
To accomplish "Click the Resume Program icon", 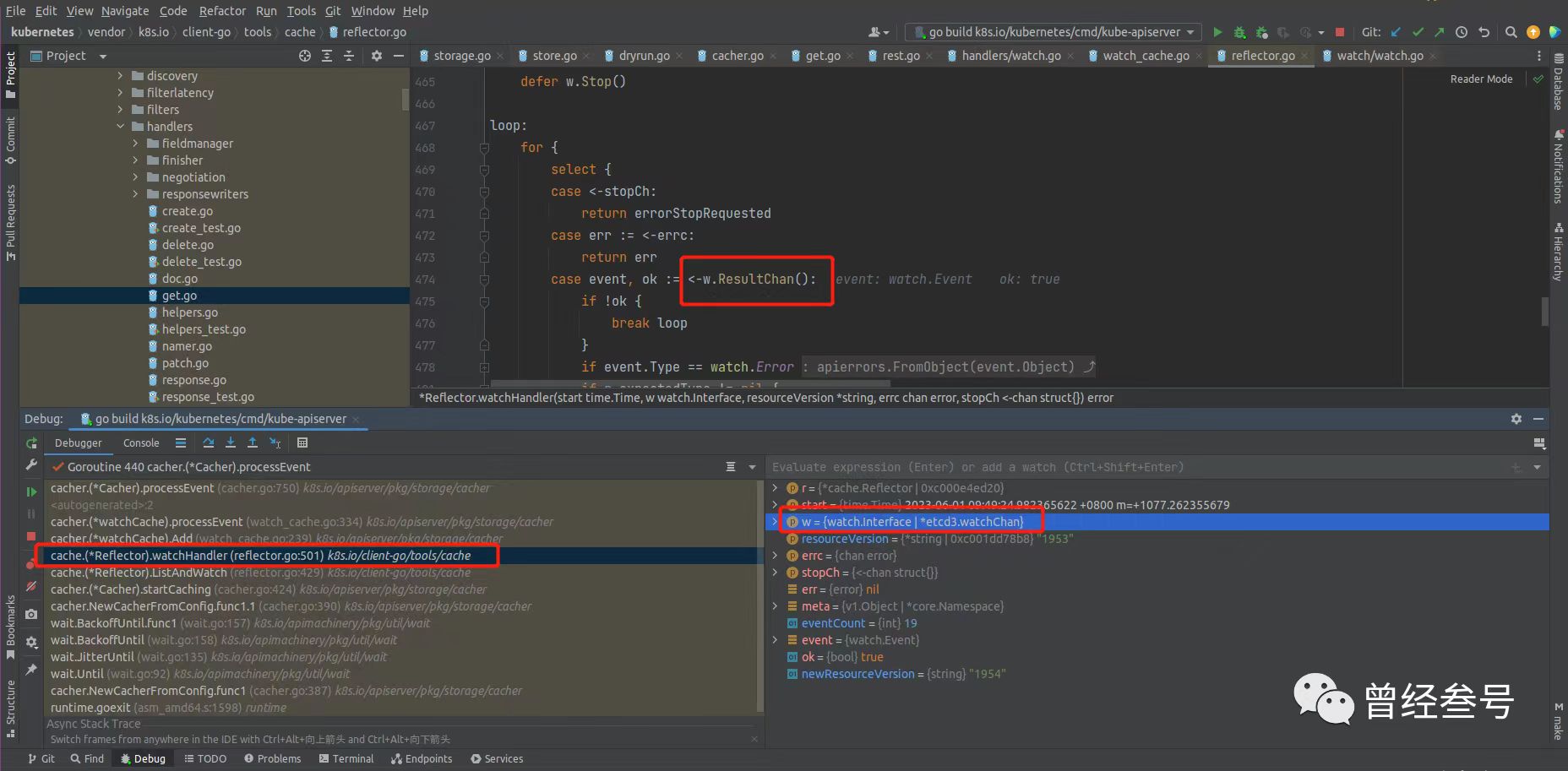I will 31,491.
